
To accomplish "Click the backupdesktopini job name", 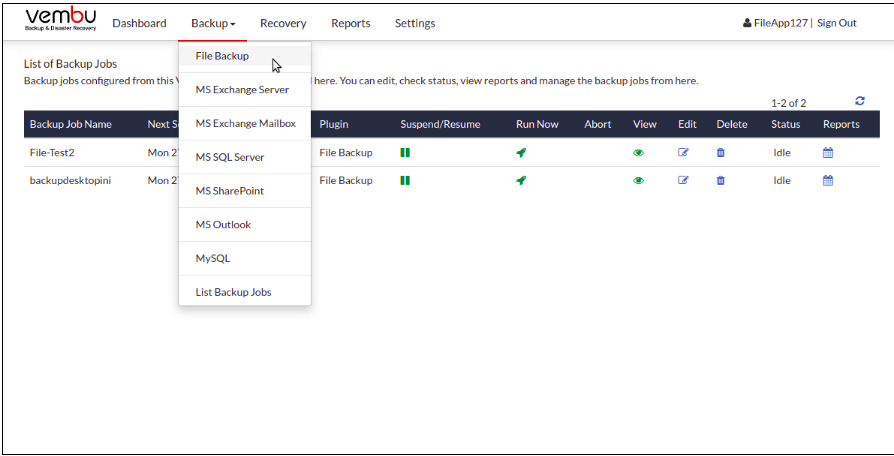I will pos(70,181).
